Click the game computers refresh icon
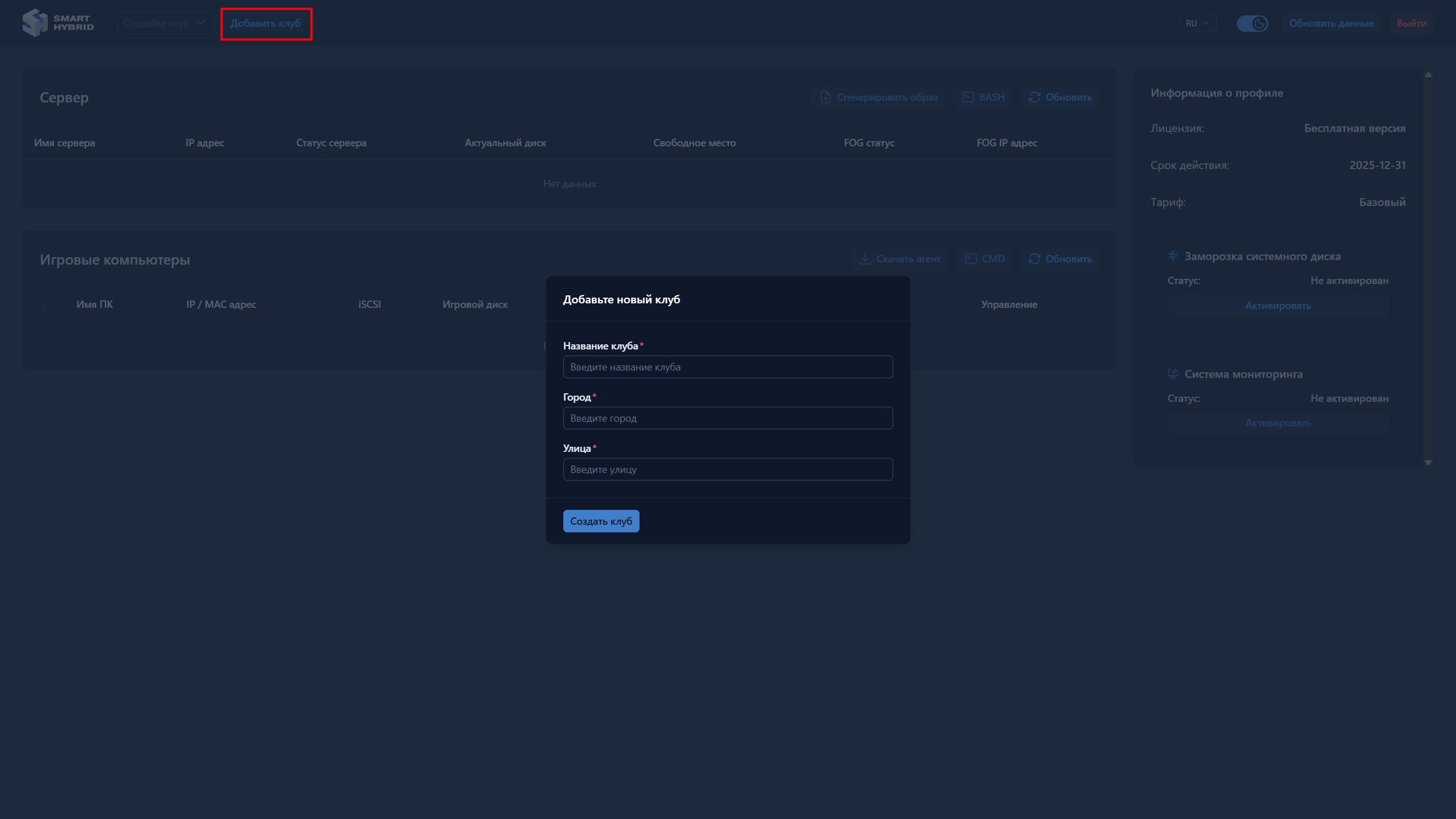The height and width of the screenshot is (819, 1456). tap(1034, 259)
